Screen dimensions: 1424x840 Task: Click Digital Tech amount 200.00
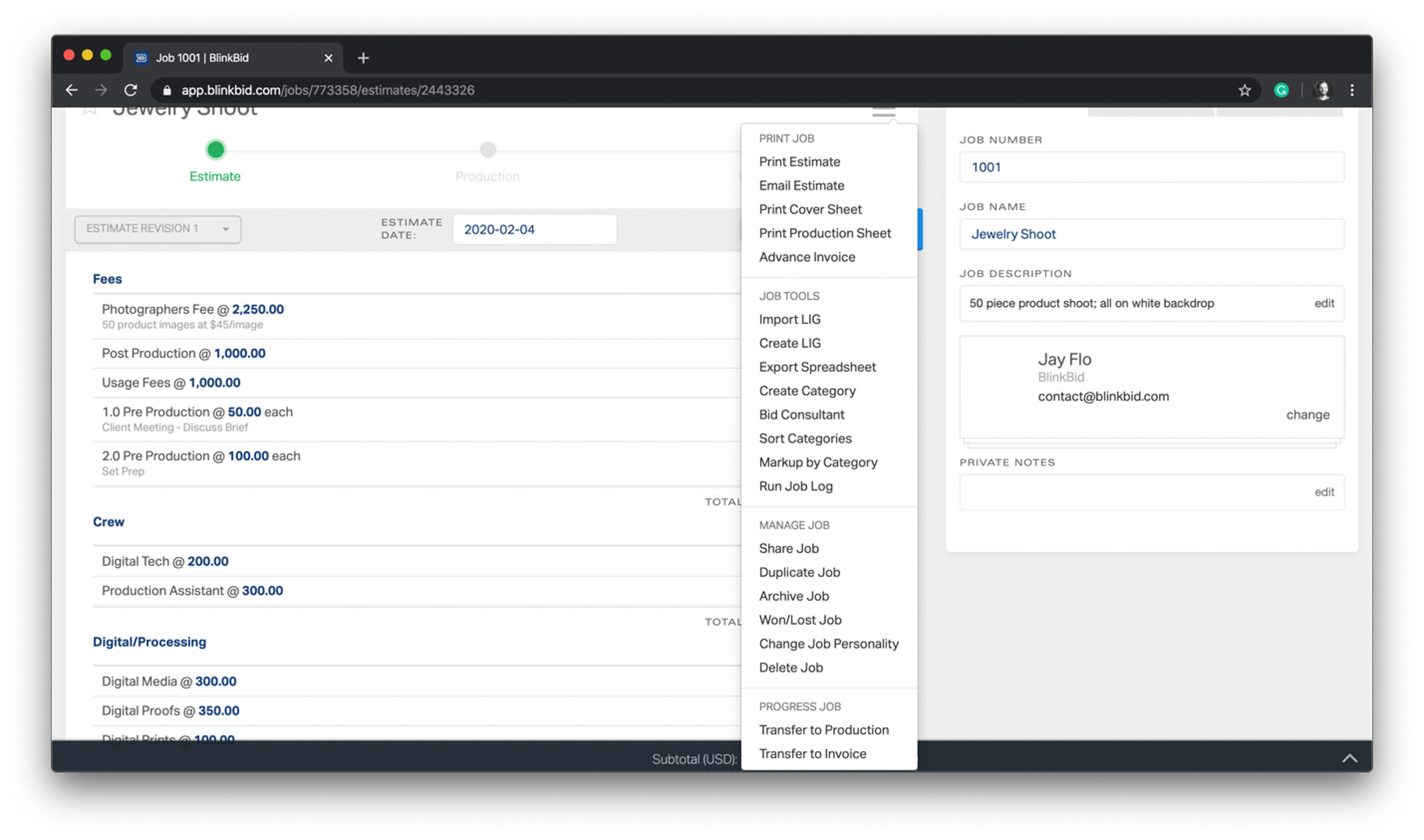pos(208,561)
